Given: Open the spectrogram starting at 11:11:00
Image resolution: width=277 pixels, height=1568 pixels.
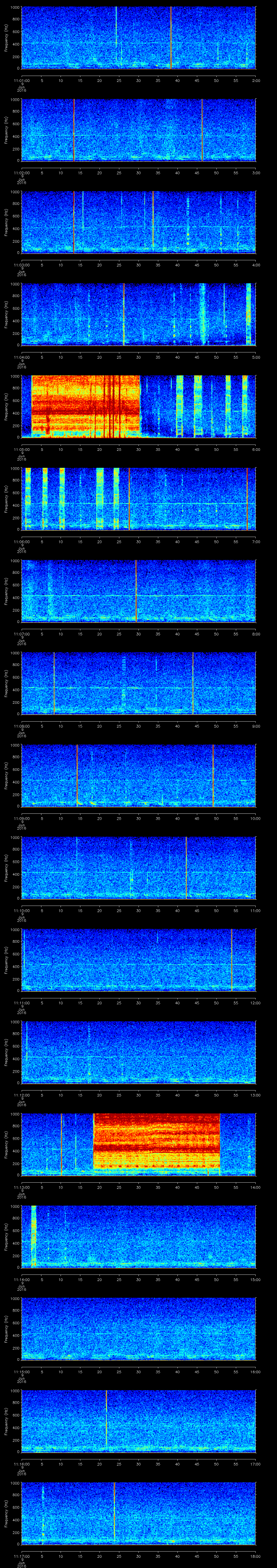Looking at the screenshot, I should [139, 960].
